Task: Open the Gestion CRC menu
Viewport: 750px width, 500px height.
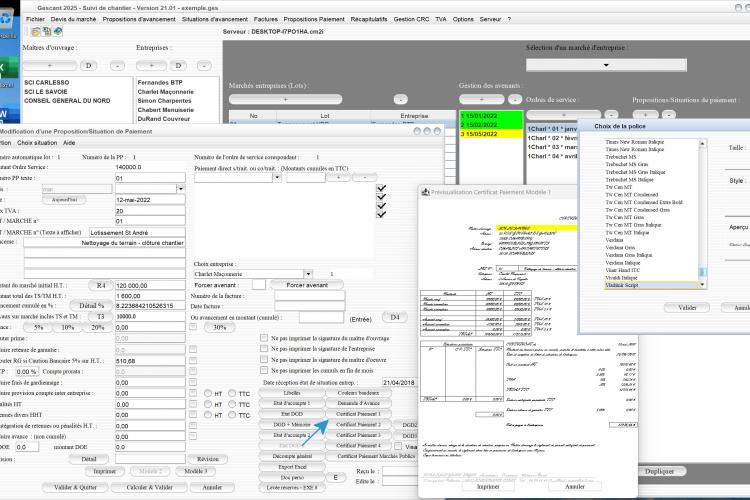Action: click(x=411, y=19)
